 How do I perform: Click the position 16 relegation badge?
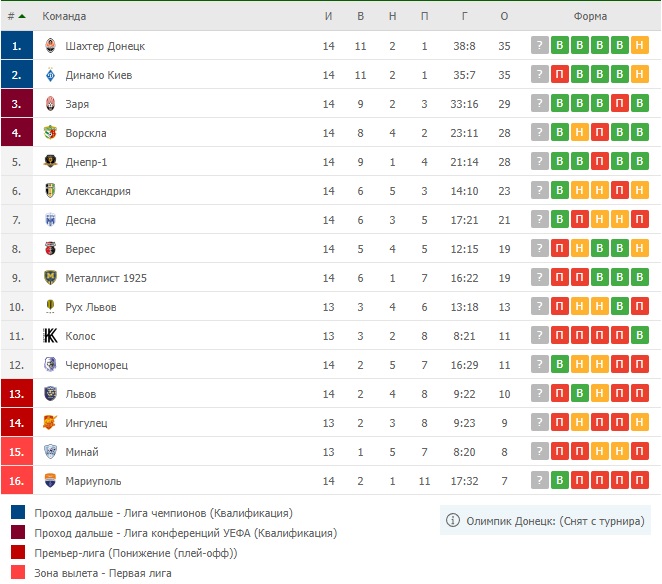16,480
